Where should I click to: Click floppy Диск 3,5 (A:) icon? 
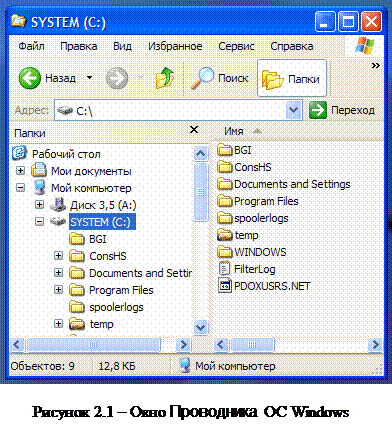58,204
